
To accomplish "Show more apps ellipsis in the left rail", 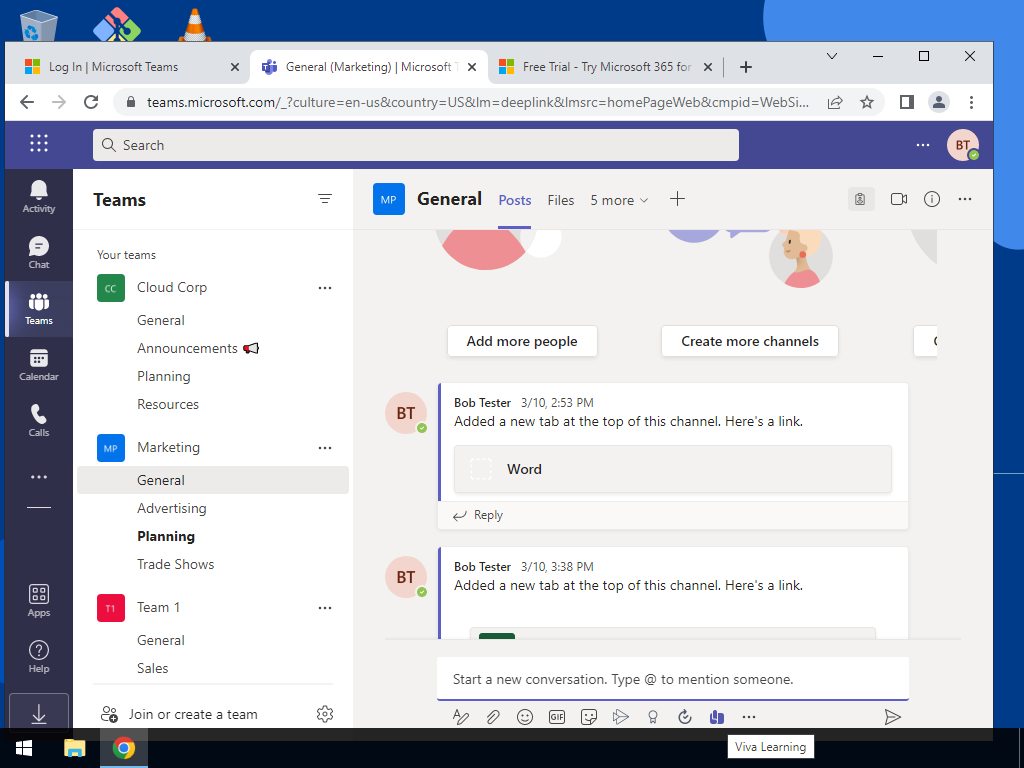I will 39,477.
